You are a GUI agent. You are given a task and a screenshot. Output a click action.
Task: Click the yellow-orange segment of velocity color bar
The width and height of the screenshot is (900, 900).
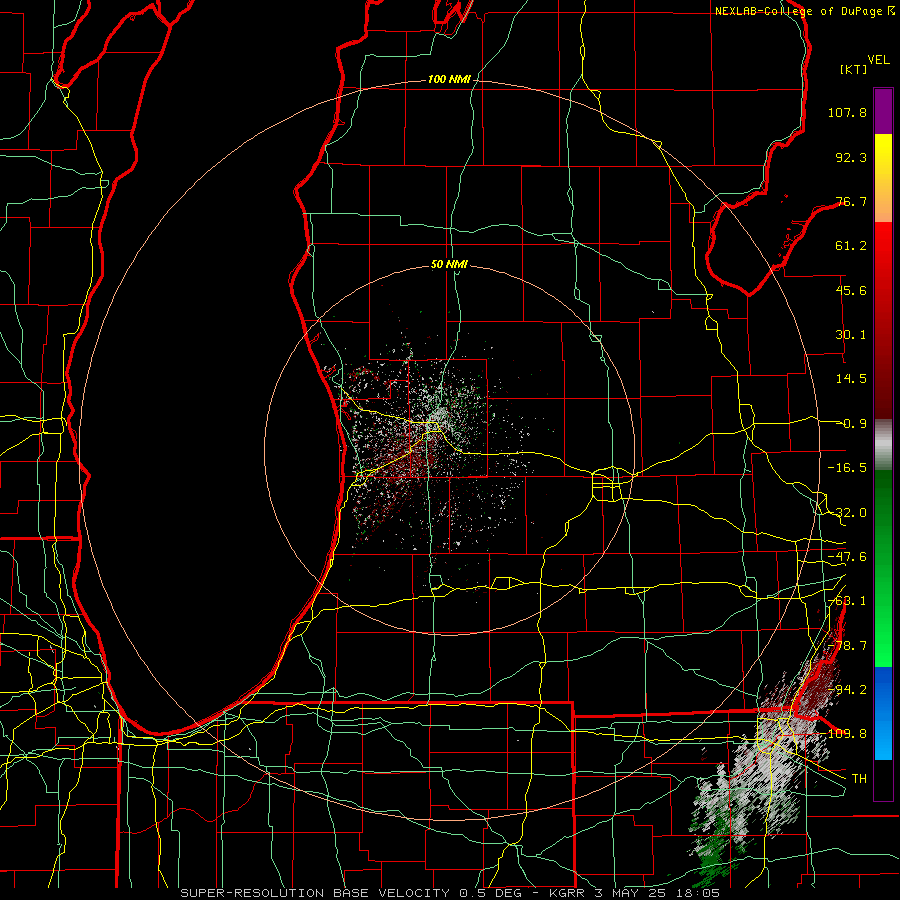tap(883, 178)
